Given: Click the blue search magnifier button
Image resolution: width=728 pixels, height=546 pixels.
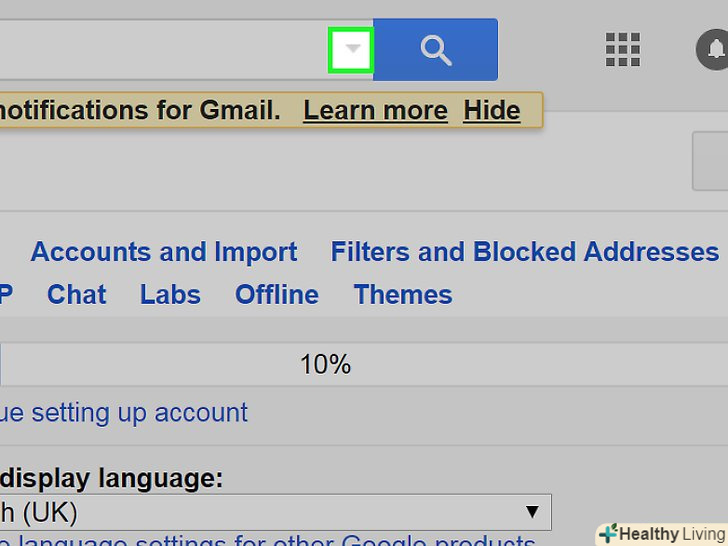Looking at the screenshot, I should click(x=436, y=49).
